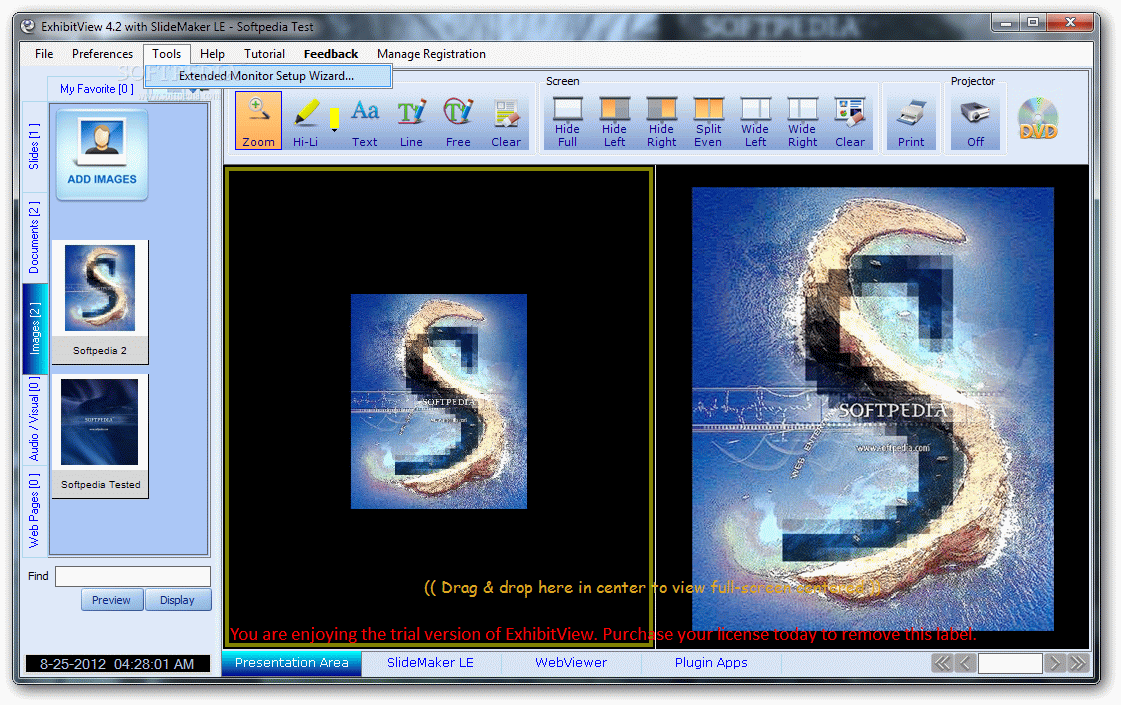Switch to Presentation Area tab
This screenshot has width=1121, height=705.
292,663
